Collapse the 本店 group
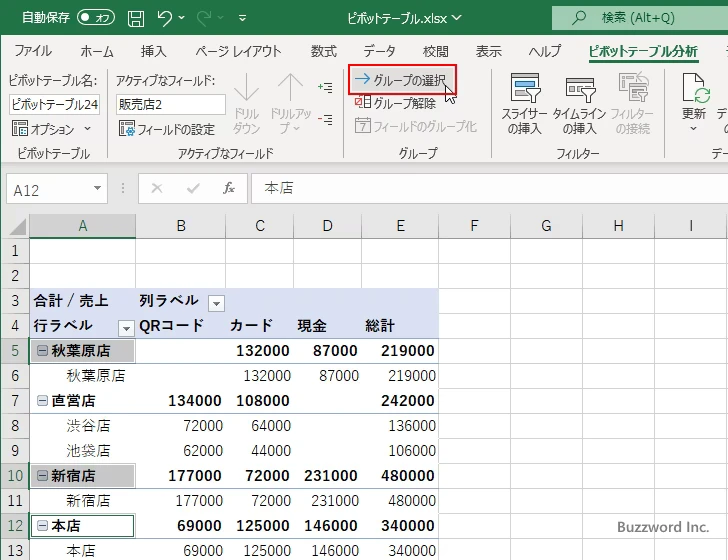Viewport: 728px width, 560px height. coord(42,526)
